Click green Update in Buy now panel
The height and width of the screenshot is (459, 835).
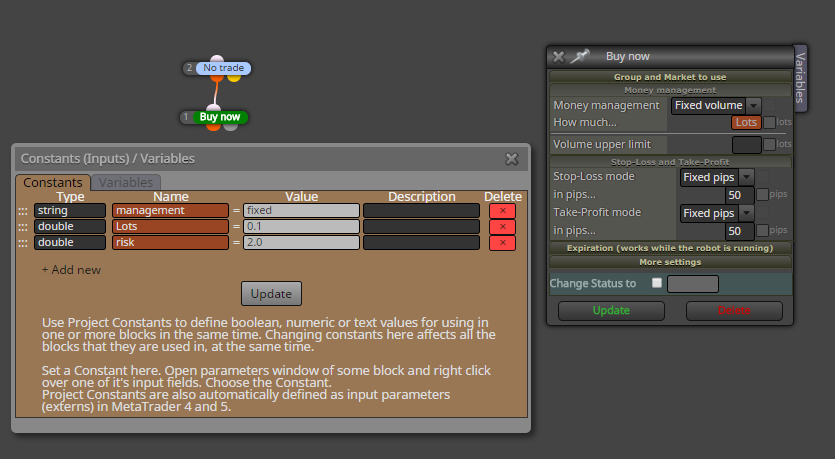pos(611,310)
